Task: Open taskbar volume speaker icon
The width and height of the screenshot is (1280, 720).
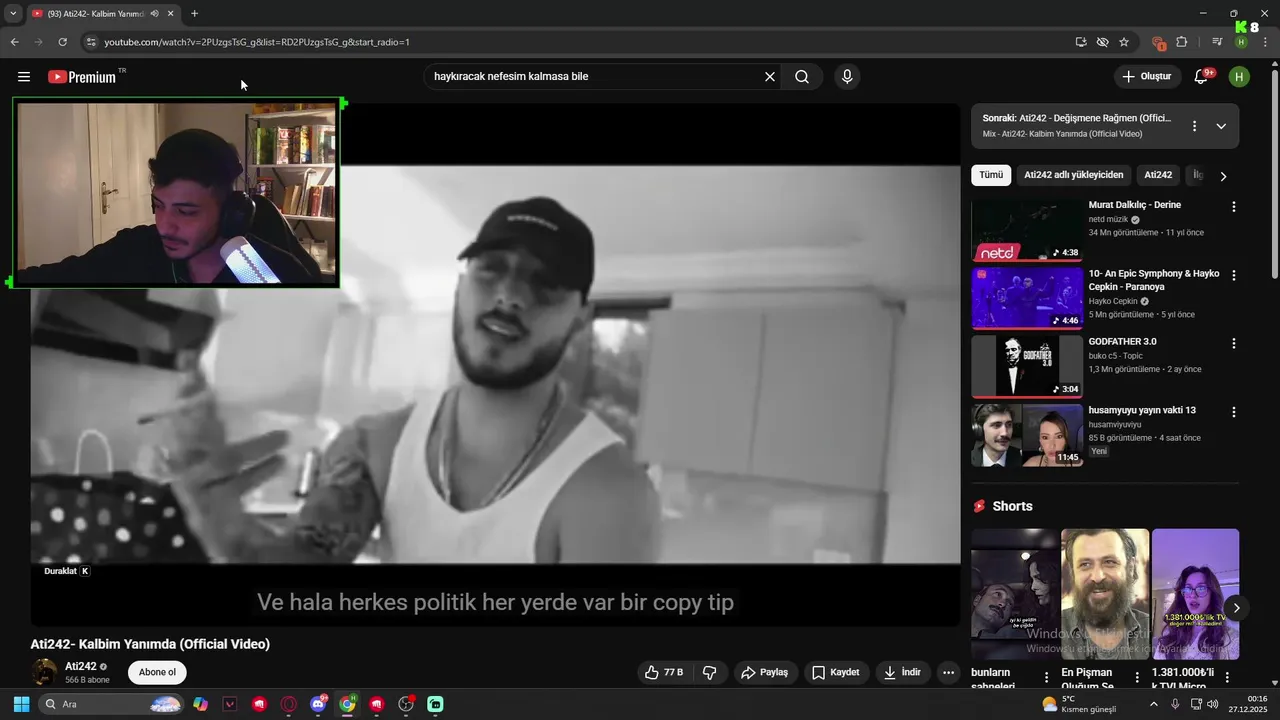Action: point(1212,704)
